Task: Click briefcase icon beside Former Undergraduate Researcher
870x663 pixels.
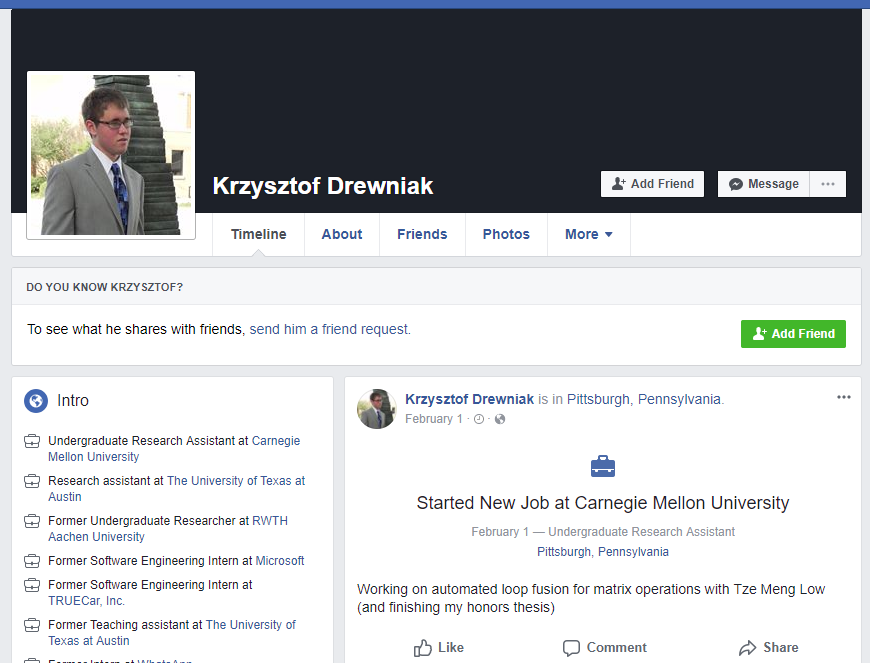Action: [x=32, y=521]
